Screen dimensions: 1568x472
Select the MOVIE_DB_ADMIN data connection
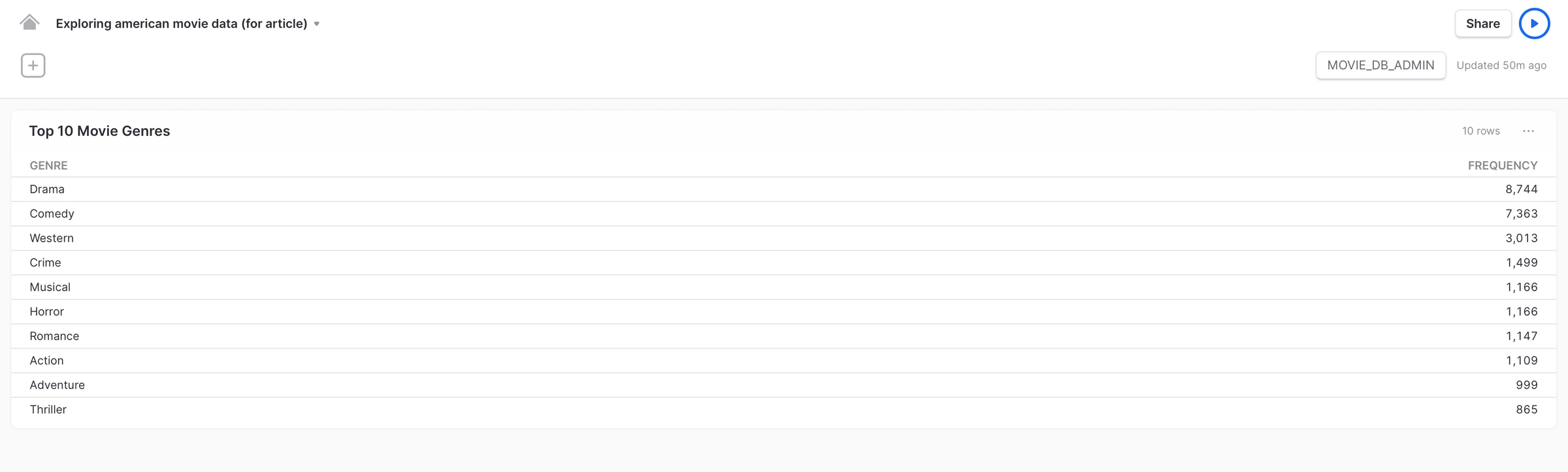click(x=1380, y=65)
